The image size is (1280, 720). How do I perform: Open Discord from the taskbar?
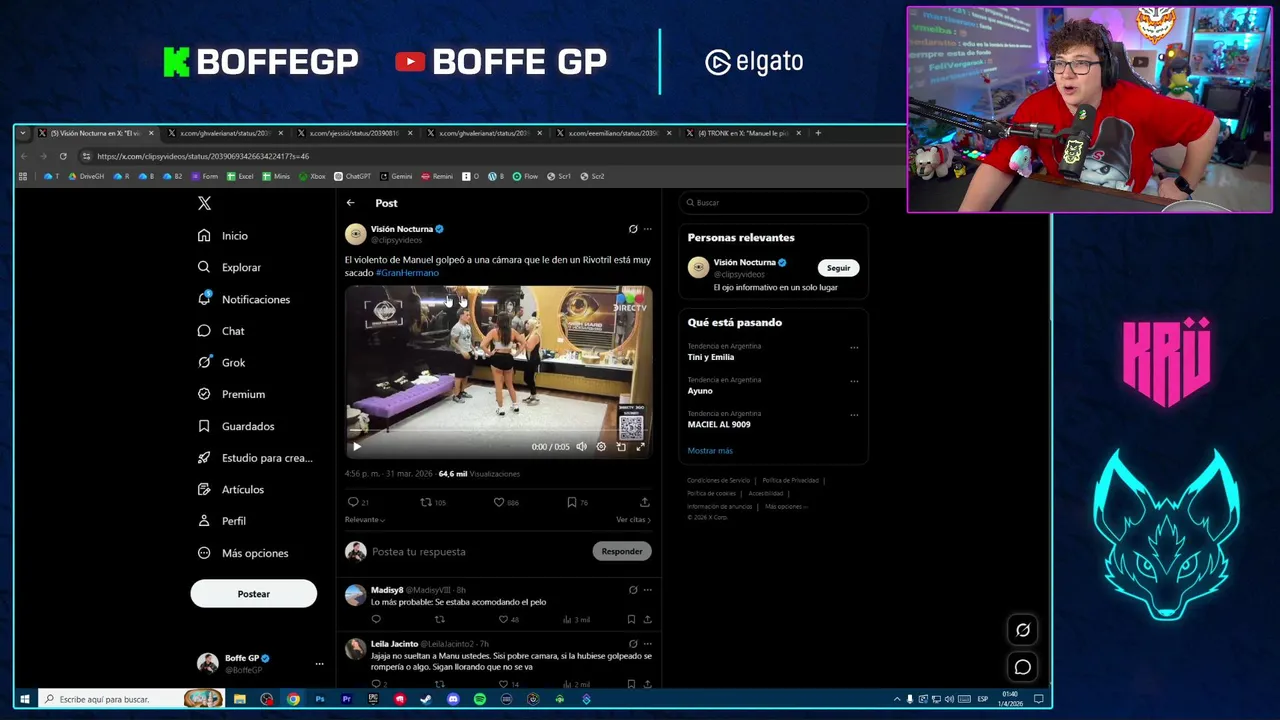(x=453, y=699)
